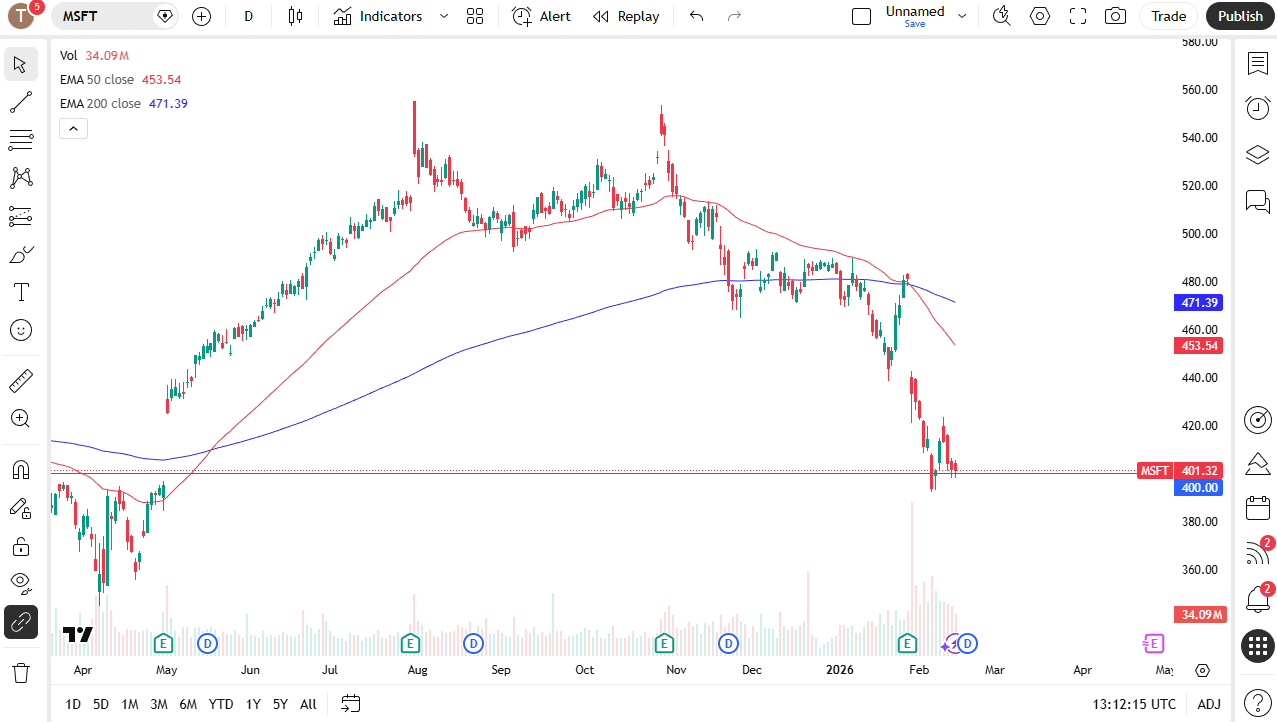Image resolution: width=1277 pixels, height=722 pixels.
Task: Select the ruler measure tool
Action: (x=21, y=380)
